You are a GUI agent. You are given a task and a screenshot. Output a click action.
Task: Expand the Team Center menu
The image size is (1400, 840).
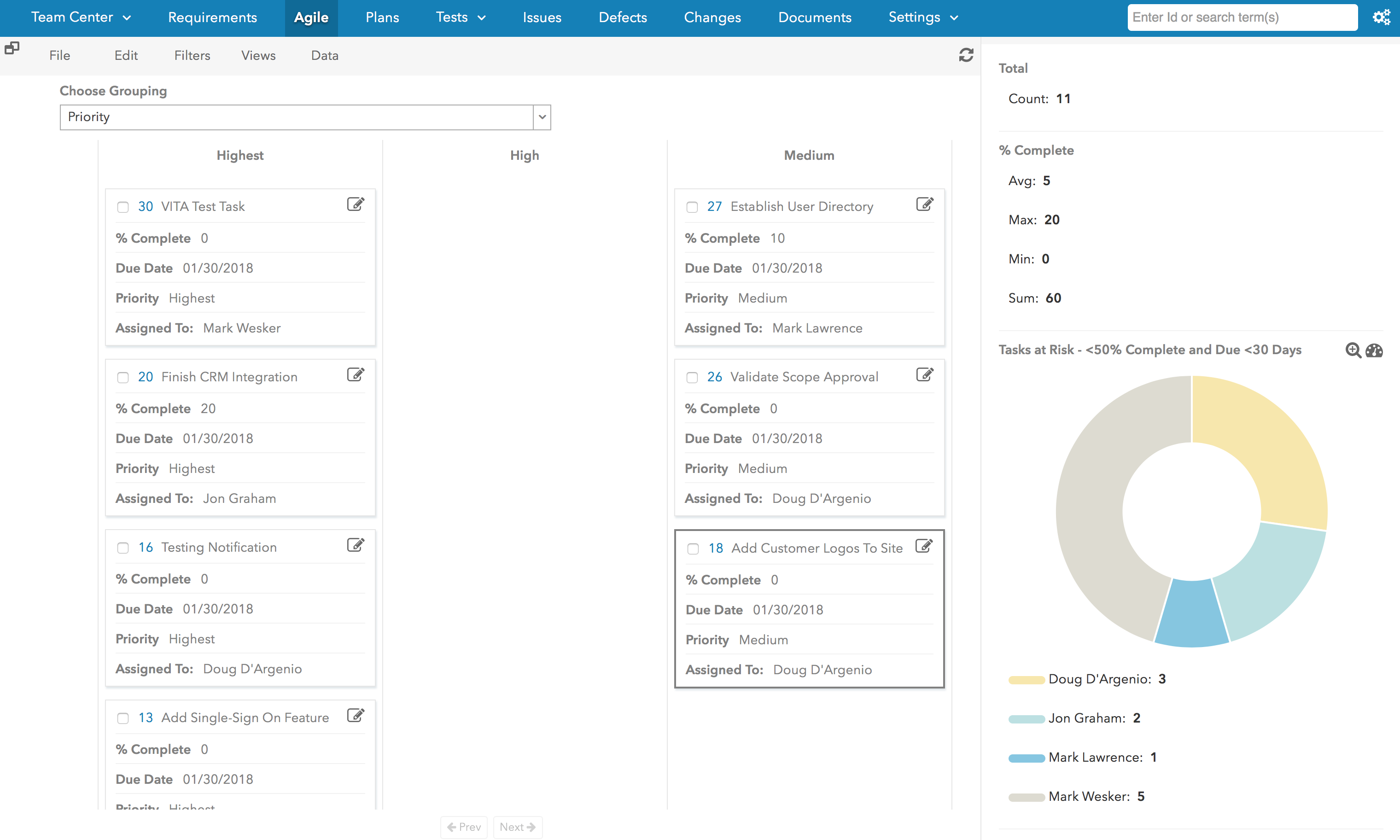click(x=81, y=17)
